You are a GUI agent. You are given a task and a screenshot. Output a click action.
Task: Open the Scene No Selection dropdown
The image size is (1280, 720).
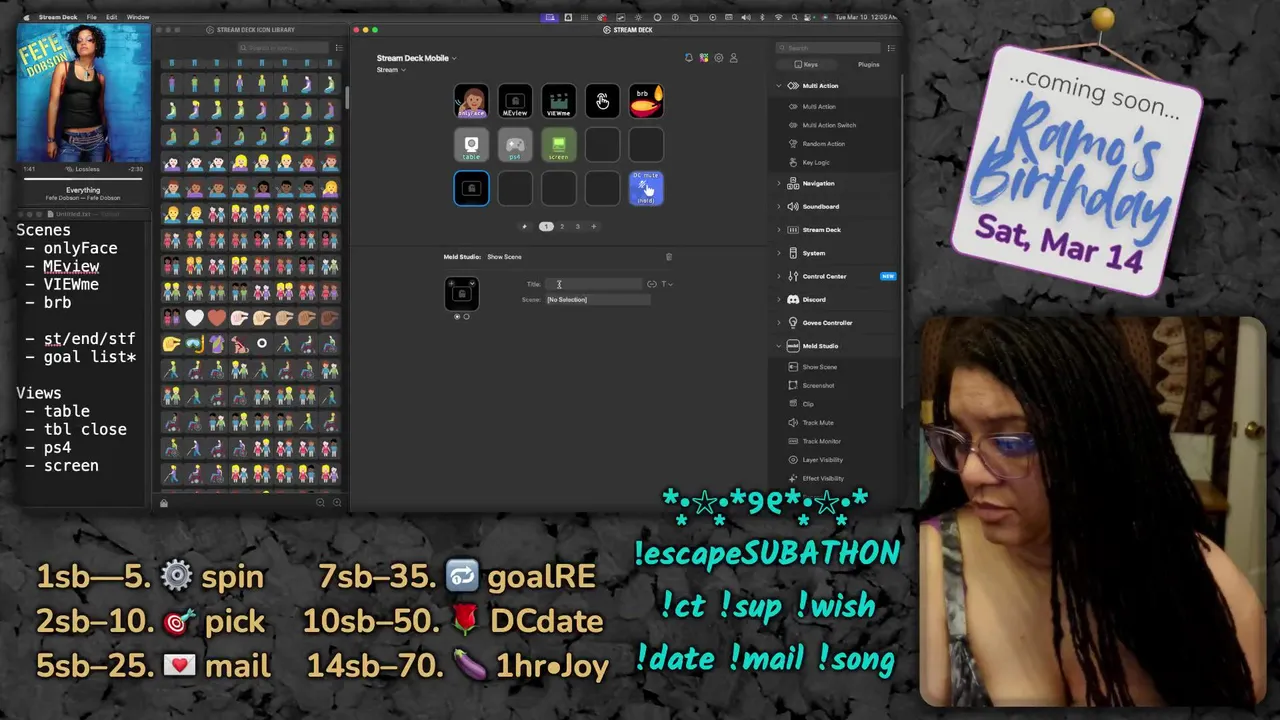click(598, 299)
